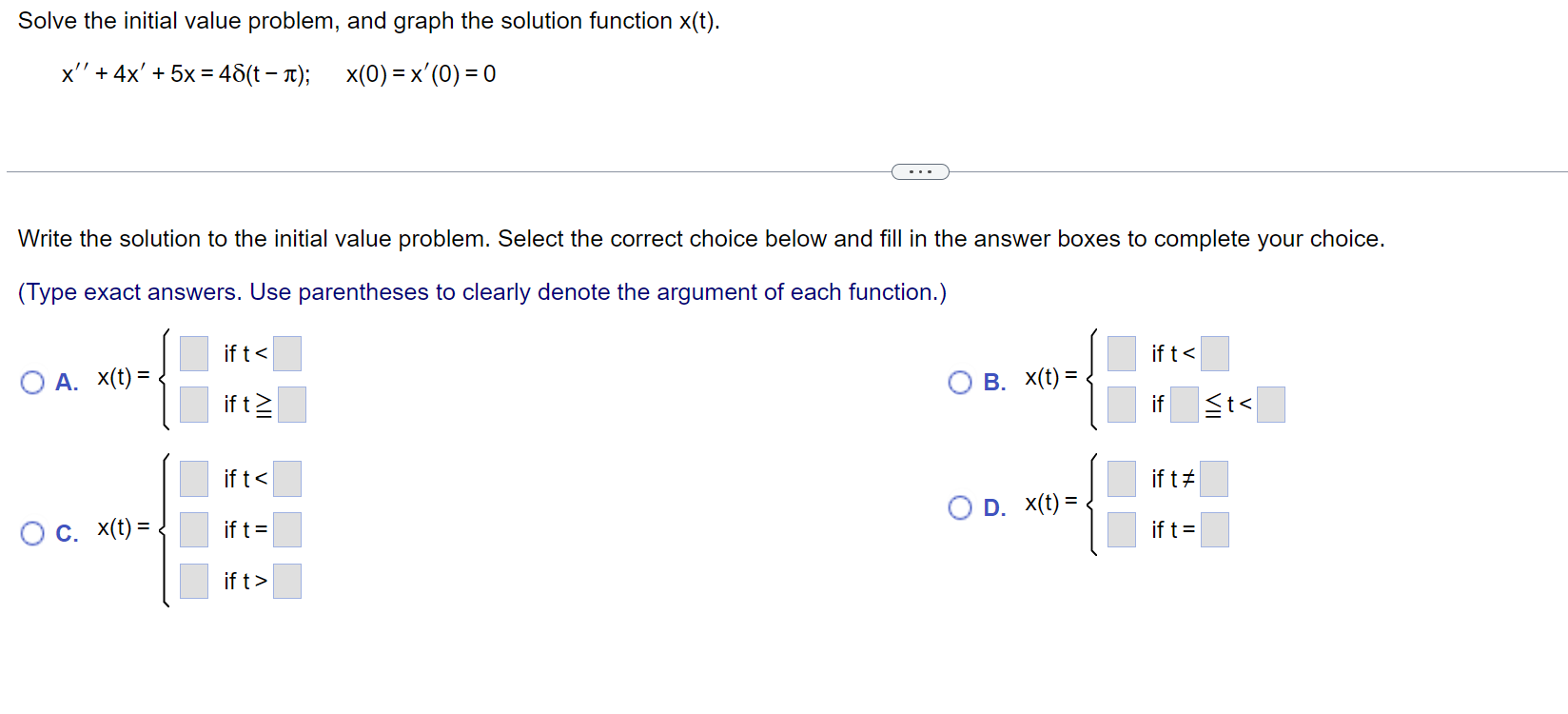1568x714 pixels.
Task: Select answer choice A radio button
Action: (32, 383)
